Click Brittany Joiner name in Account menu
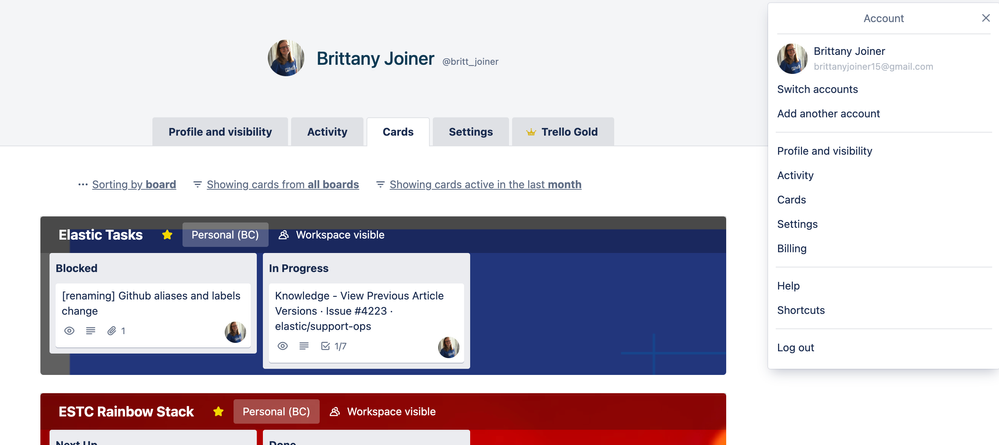Screen dimensions: 999x445 (849, 51)
